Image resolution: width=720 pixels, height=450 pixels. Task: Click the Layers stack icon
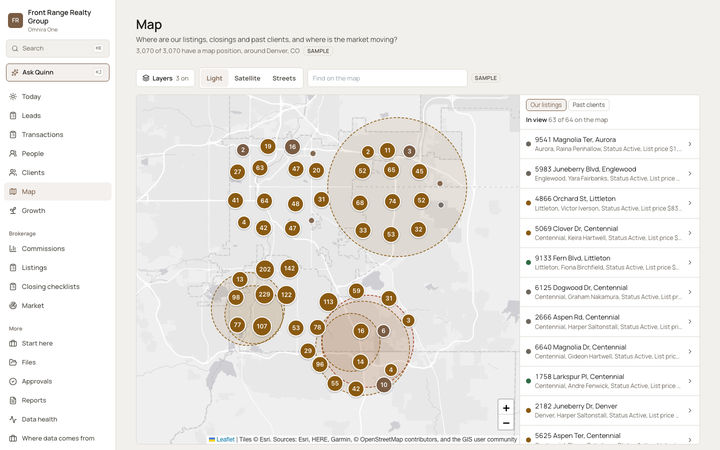(146, 78)
